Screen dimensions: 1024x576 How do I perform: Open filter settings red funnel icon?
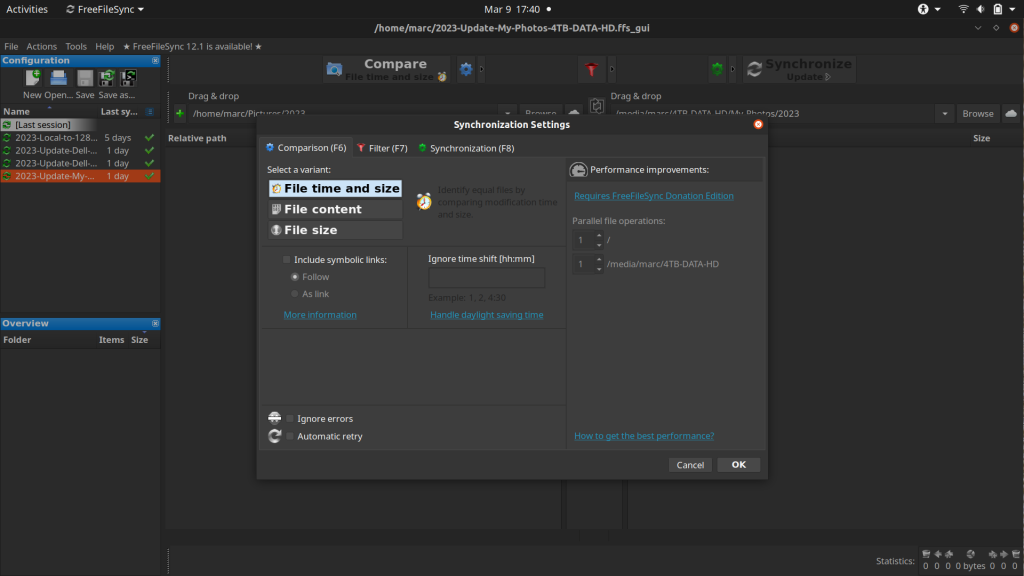tap(591, 69)
